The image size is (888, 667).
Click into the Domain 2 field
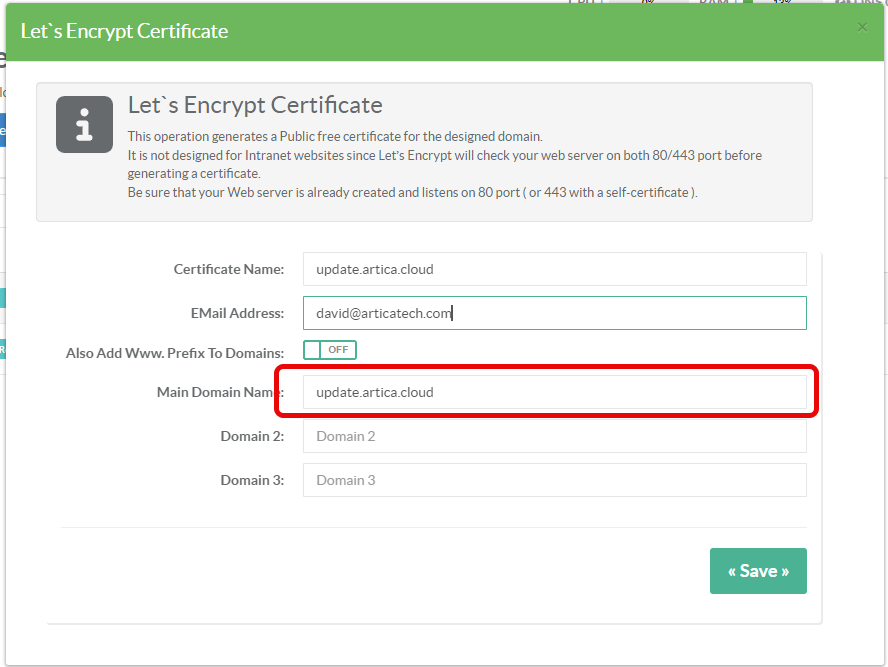554,436
